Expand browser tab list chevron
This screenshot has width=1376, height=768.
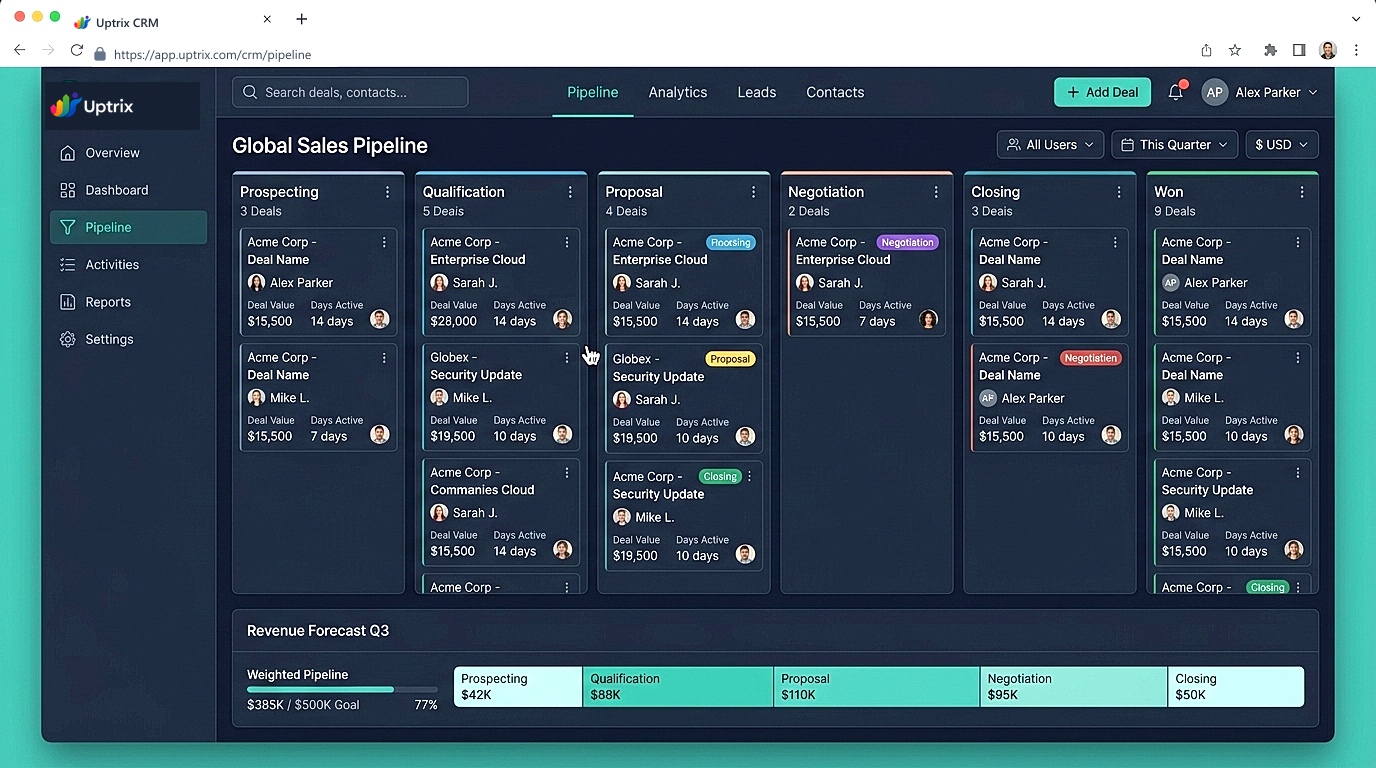1356,19
